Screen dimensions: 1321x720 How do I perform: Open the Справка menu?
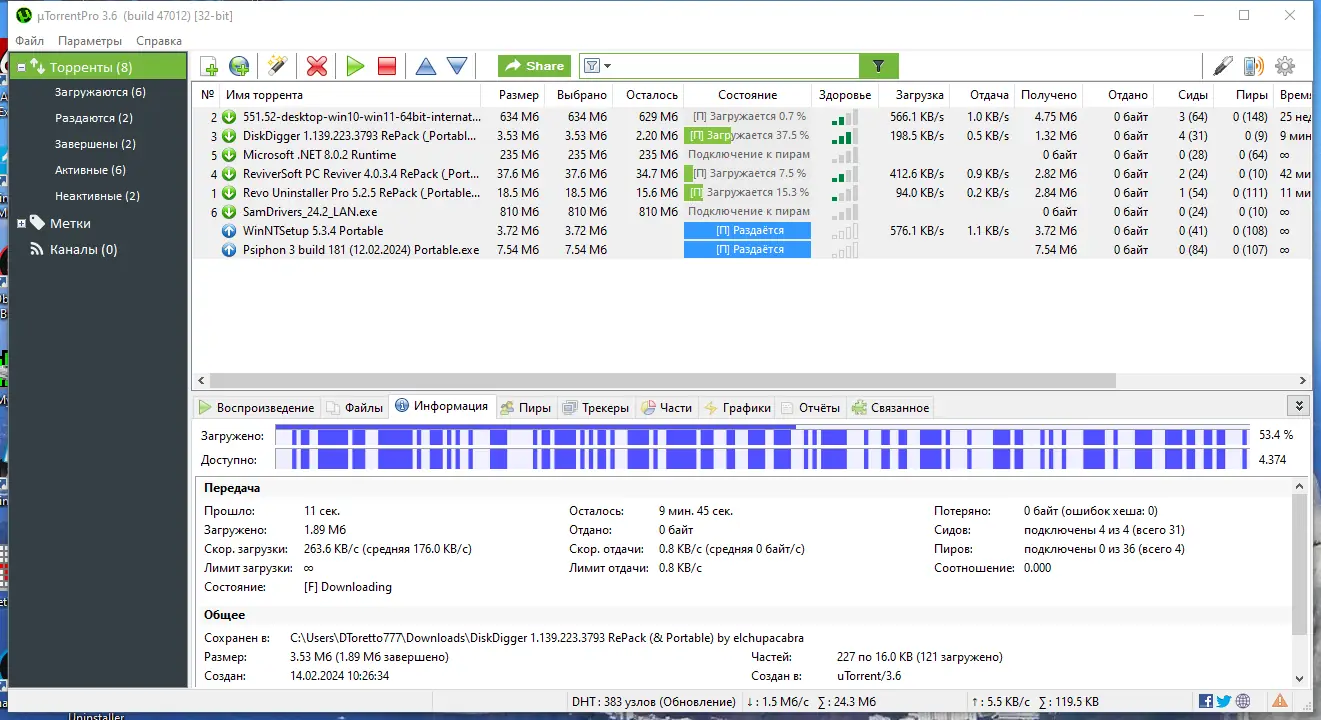point(159,41)
